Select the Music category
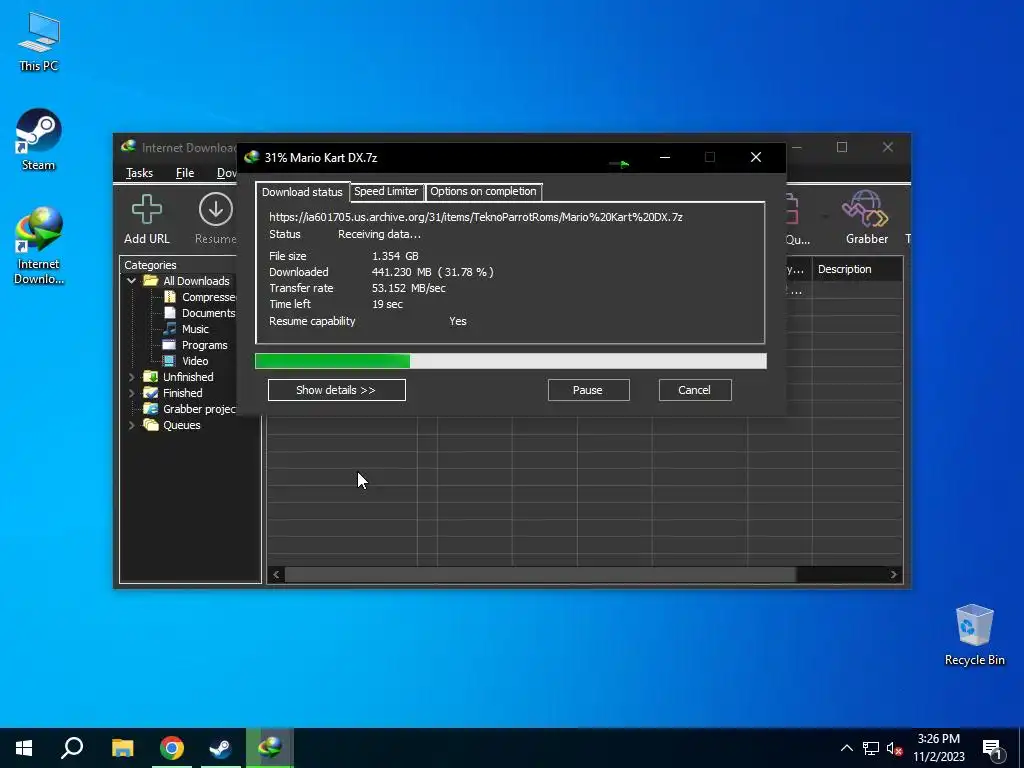This screenshot has width=1024, height=768. point(187,329)
